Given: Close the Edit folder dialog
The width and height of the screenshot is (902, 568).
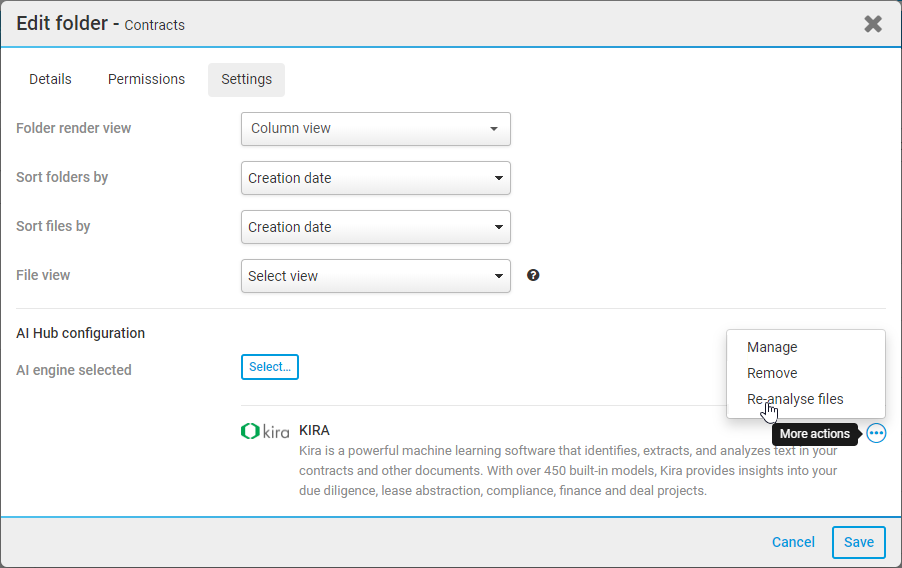Looking at the screenshot, I should tap(873, 24).
